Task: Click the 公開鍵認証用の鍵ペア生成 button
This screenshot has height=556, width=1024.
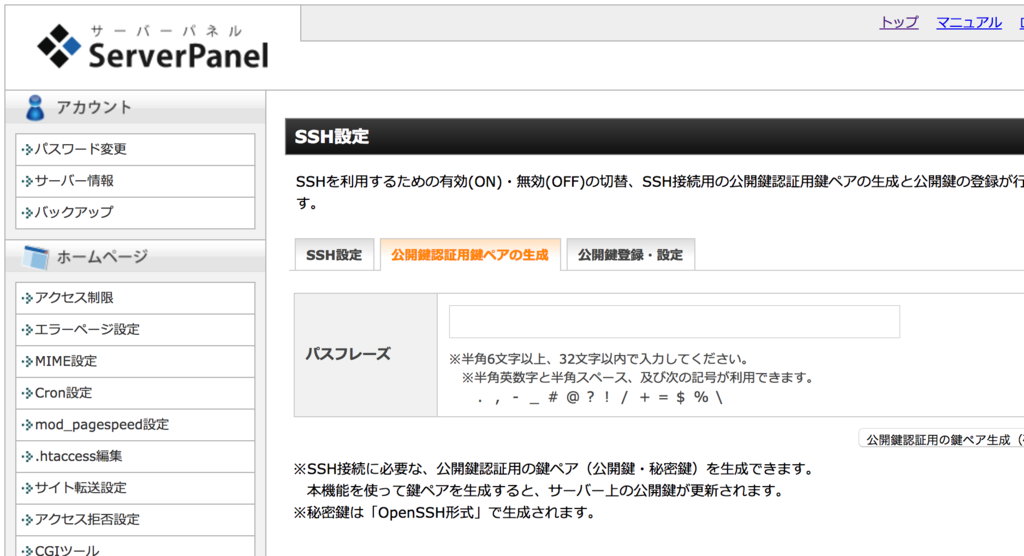Action: pyautogui.click(x=942, y=440)
